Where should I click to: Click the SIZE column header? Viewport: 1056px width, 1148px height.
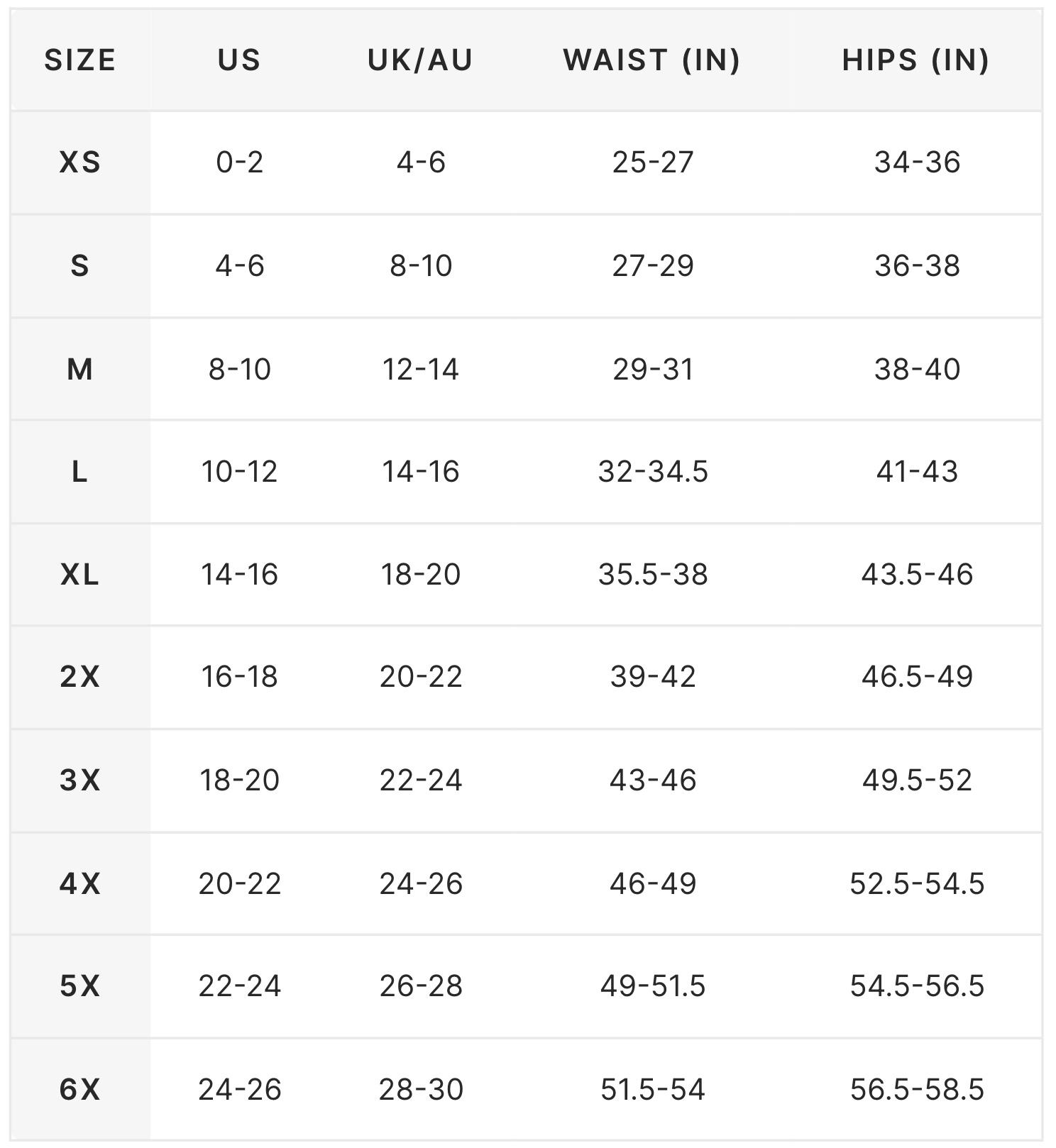click(x=80, y=60)
